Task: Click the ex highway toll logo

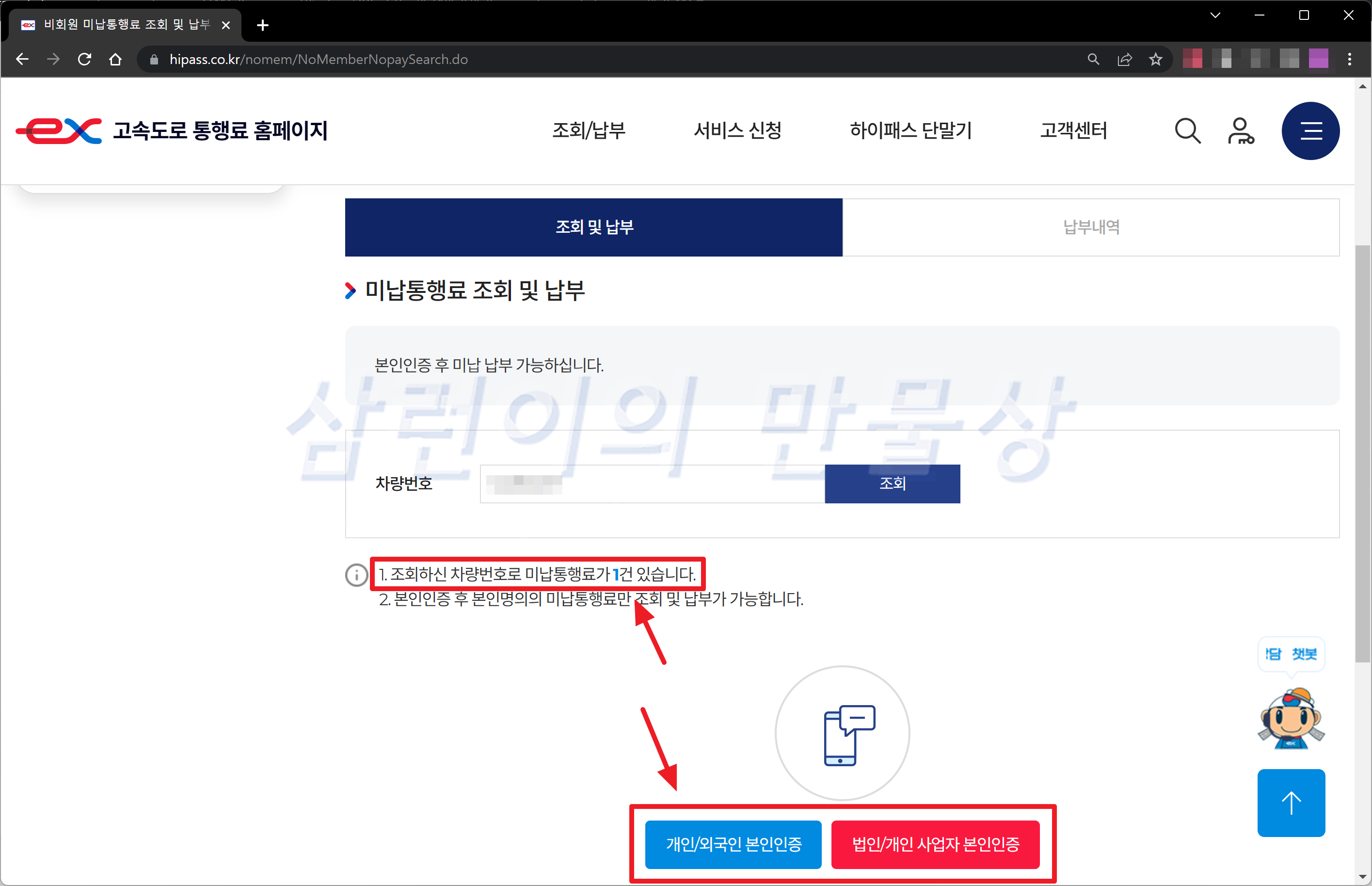Action: [59, 130]
